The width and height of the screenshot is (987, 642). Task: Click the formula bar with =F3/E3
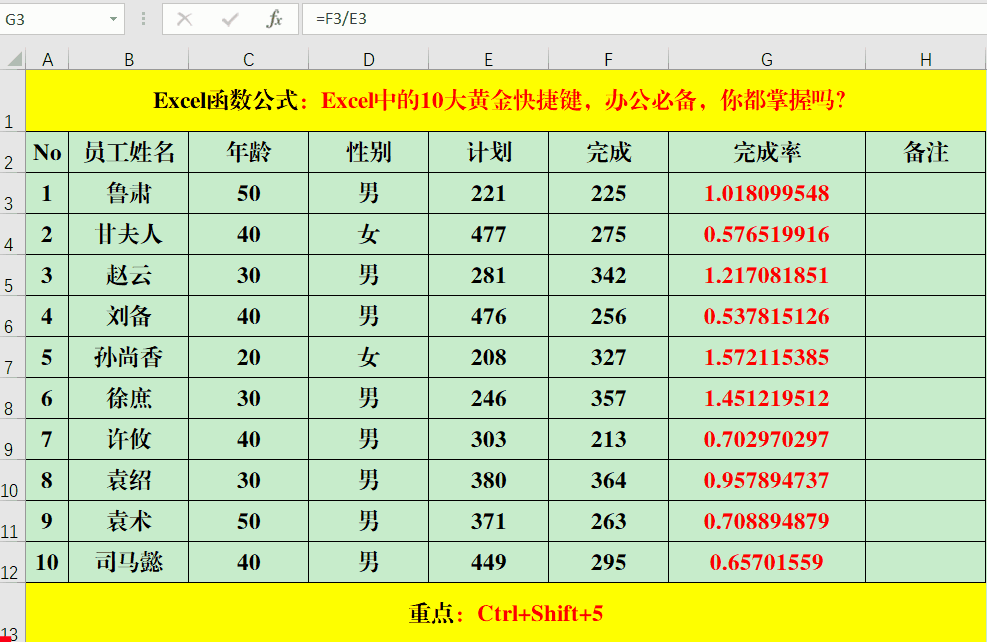pos(644,19)
